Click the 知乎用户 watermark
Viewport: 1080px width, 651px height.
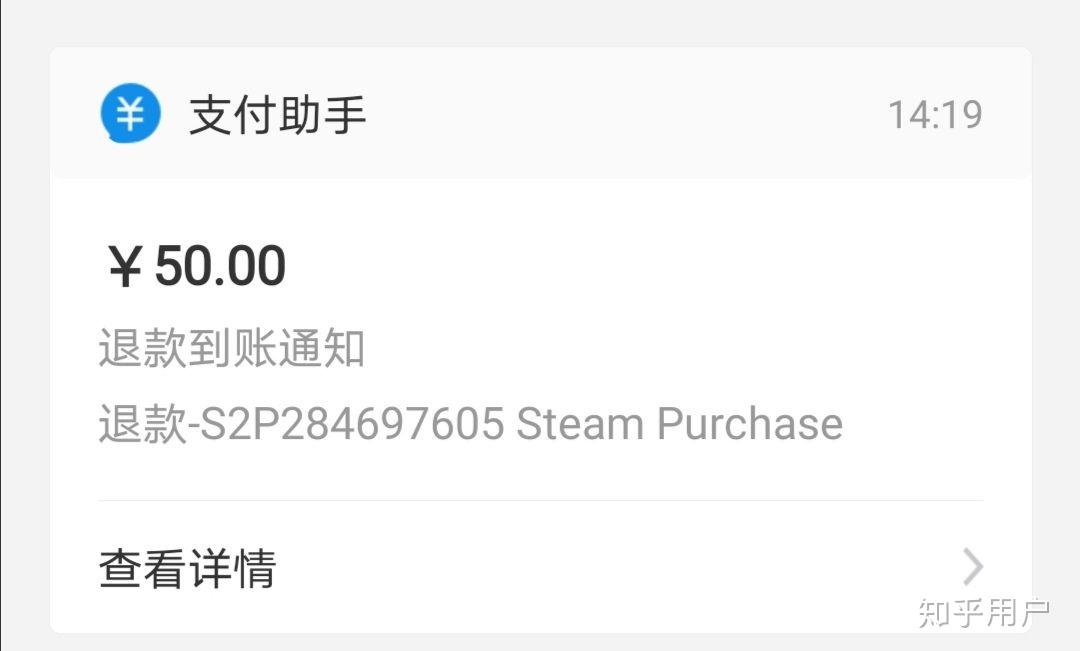pos(984,612)
